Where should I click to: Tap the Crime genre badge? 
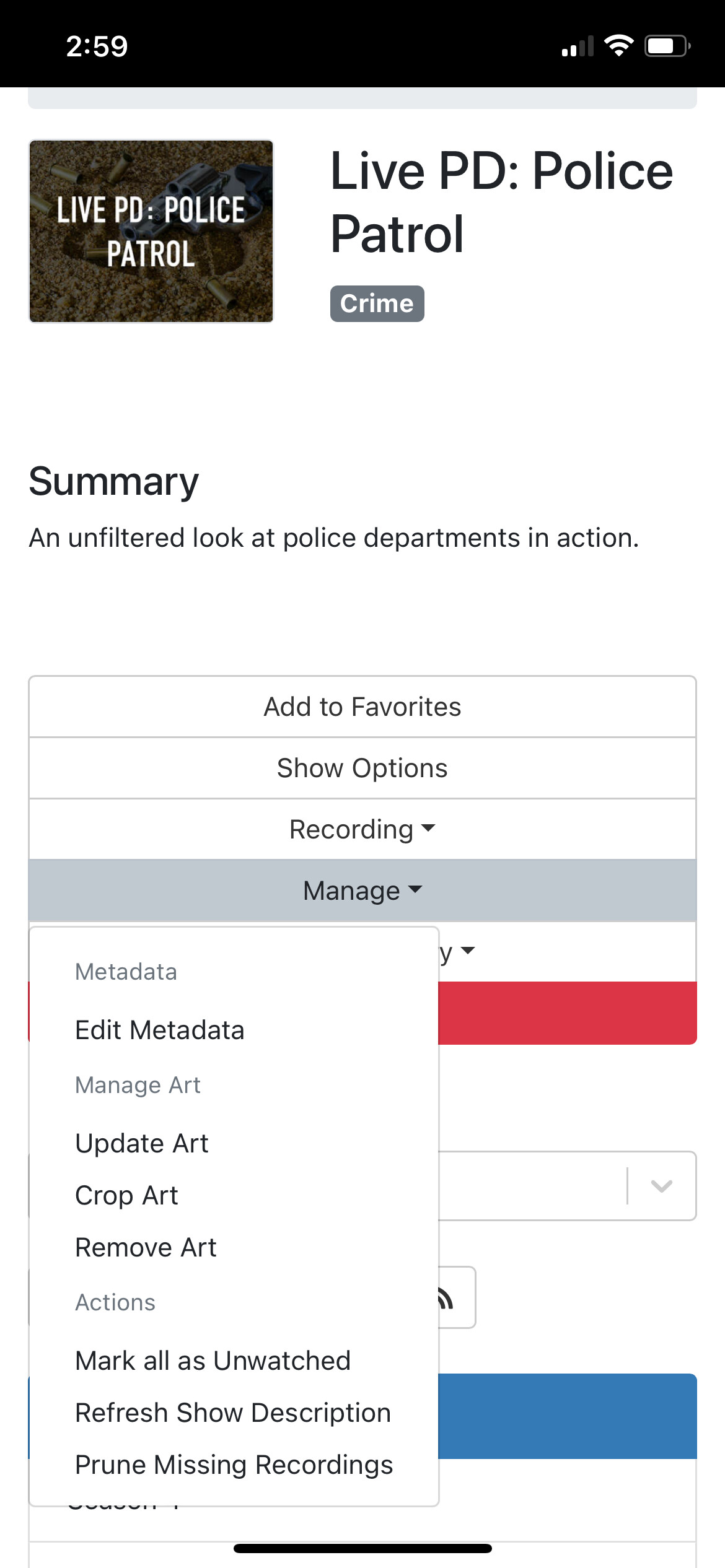click(377, 303)
